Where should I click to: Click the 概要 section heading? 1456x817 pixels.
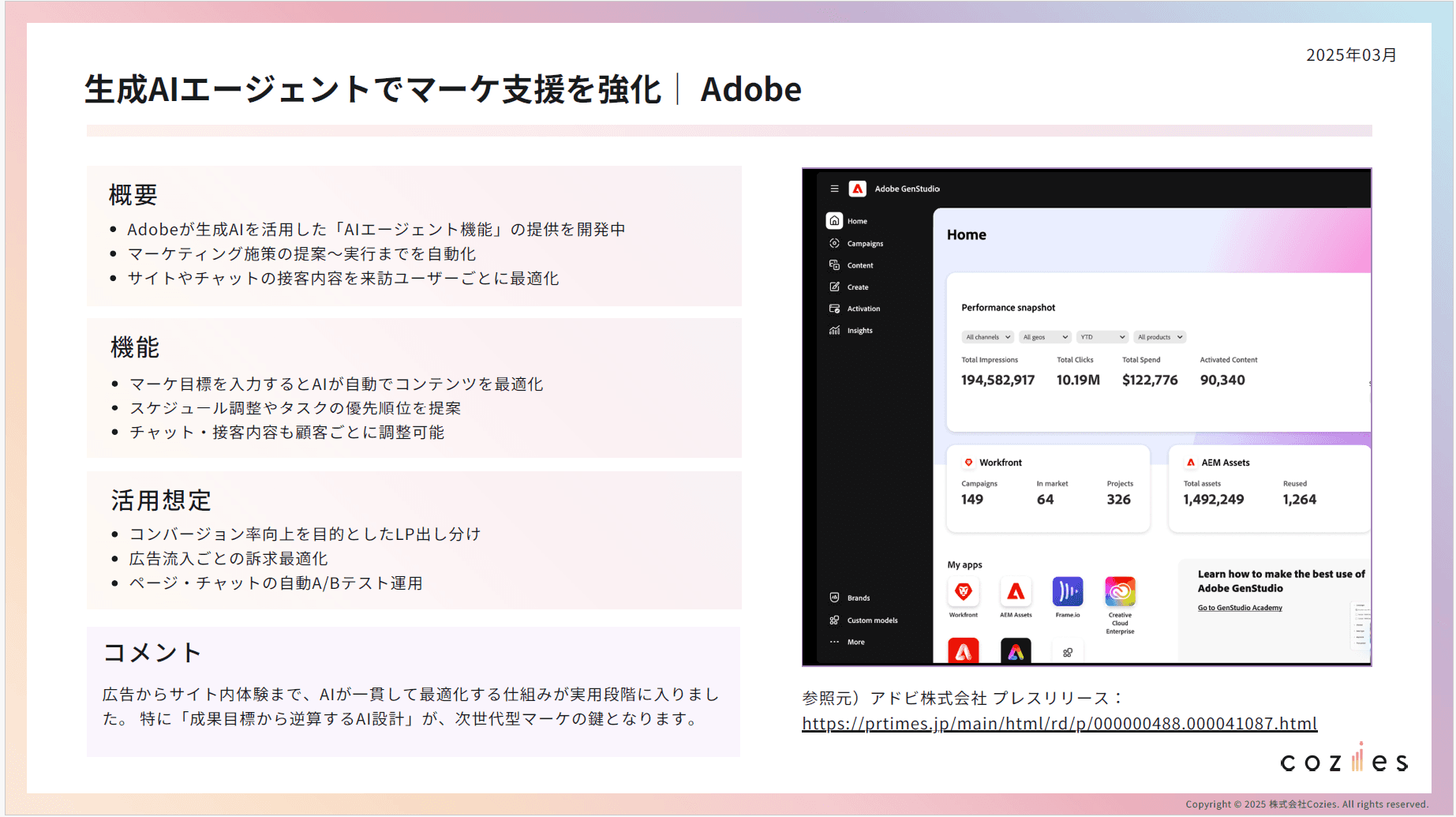[x=133, y=195]
